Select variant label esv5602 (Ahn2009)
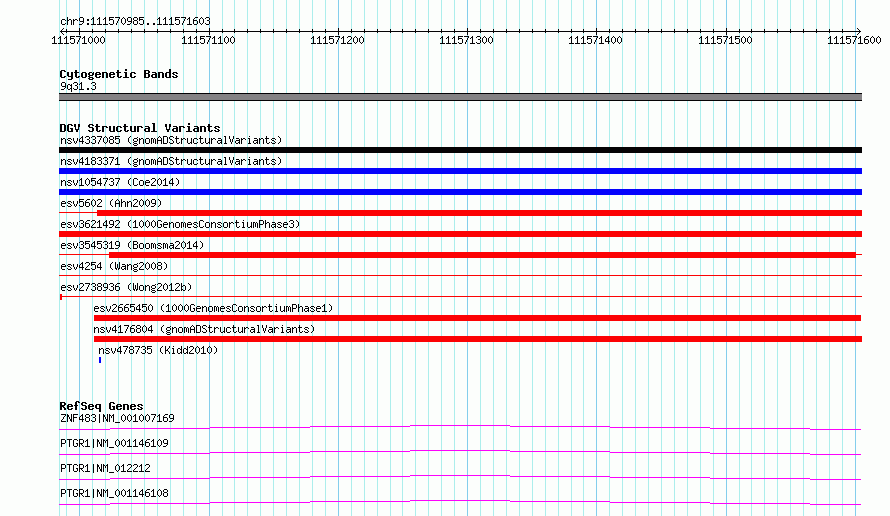This screenshot has width=890, height=516. 111,203
